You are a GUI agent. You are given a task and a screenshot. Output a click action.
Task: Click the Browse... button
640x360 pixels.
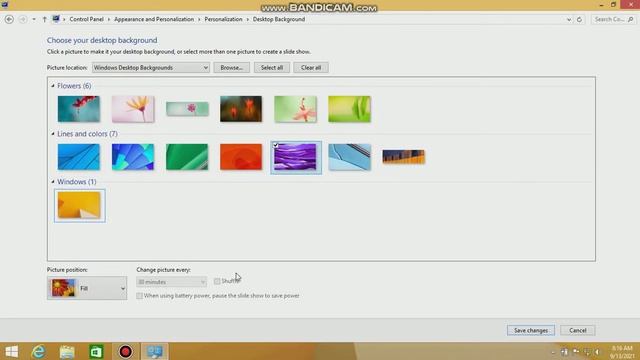pyautogui.click(x=231, y=67)
